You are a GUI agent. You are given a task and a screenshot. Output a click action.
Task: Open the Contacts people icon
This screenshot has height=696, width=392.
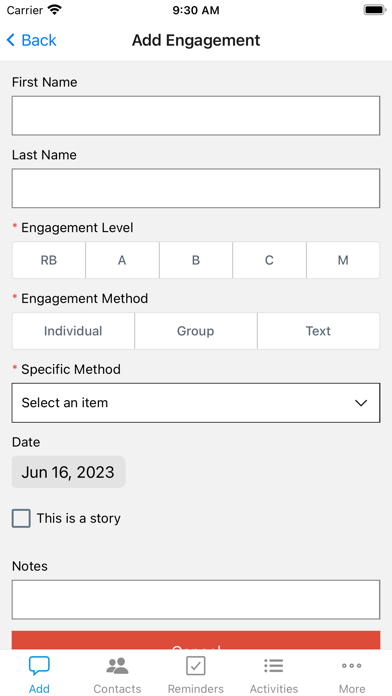pyautogui.click(x=117, y=666)
